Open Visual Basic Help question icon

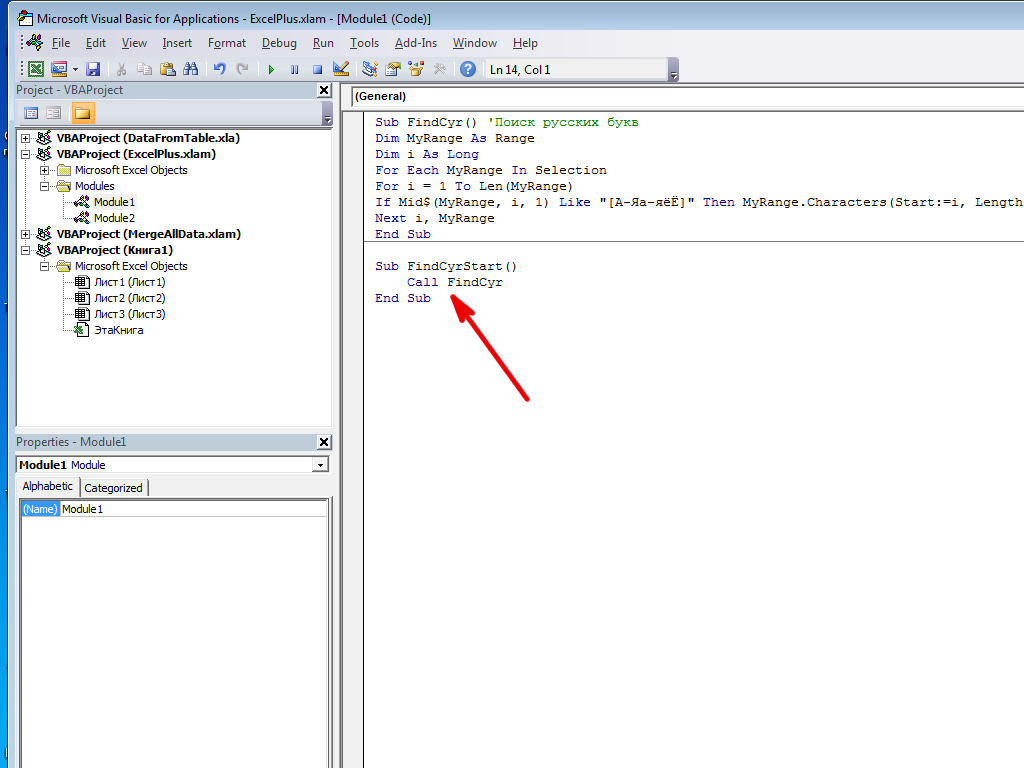click(x=468, y=69)
